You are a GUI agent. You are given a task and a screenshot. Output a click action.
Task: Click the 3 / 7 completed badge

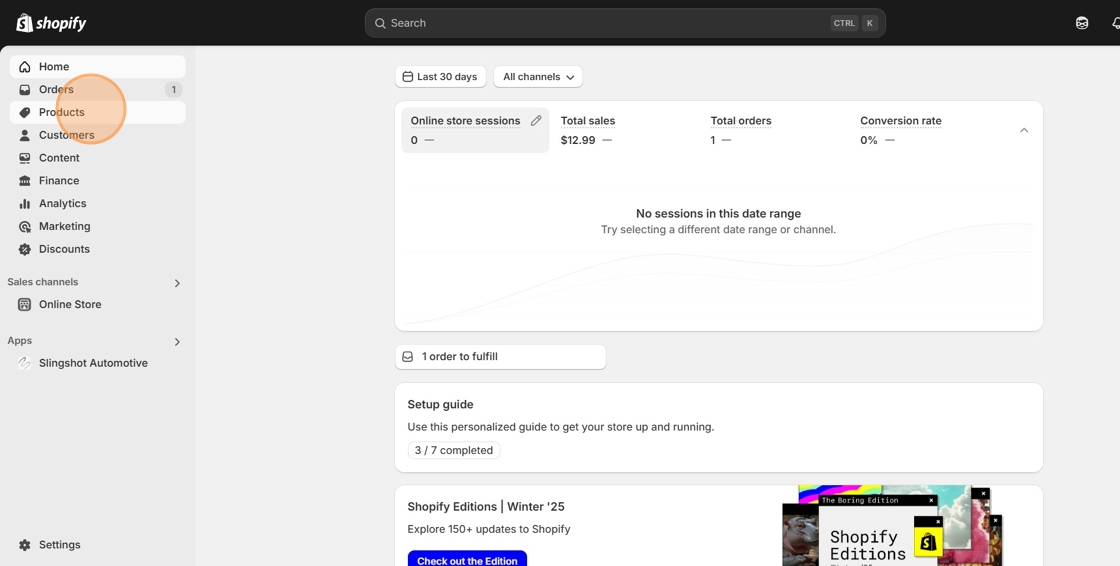[454, 450]
